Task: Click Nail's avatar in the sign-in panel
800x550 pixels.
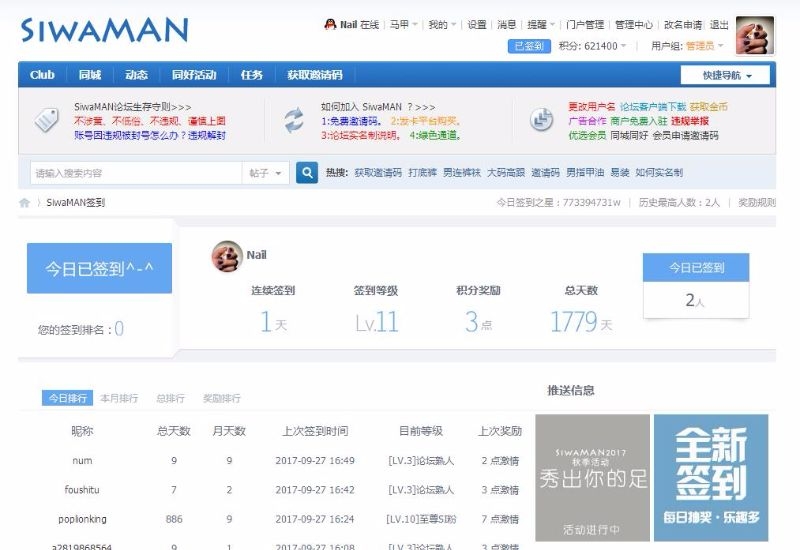Action: (x=227, y=256)
